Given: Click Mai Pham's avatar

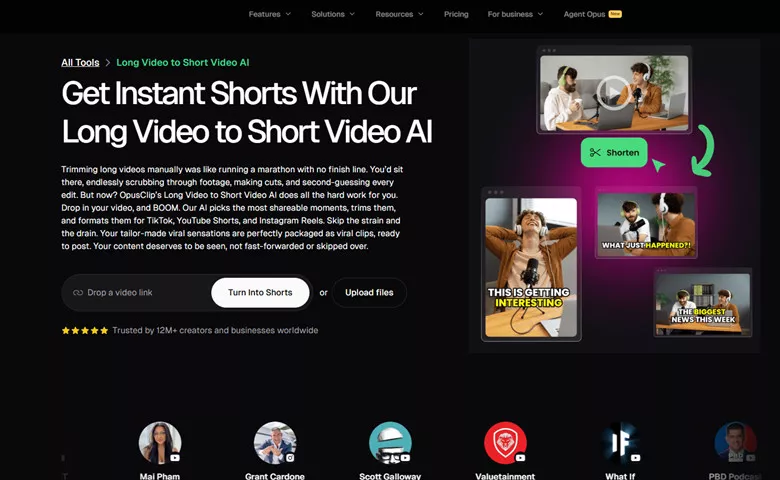Looking at the screenshot, I should [160, 443].
